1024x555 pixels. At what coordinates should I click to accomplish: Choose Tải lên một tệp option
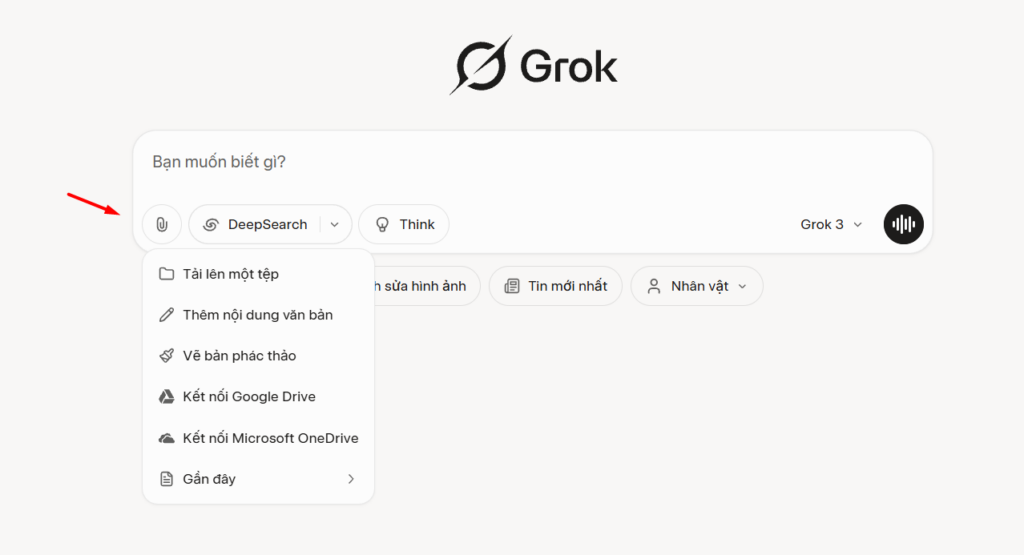[x=258, y=274]
